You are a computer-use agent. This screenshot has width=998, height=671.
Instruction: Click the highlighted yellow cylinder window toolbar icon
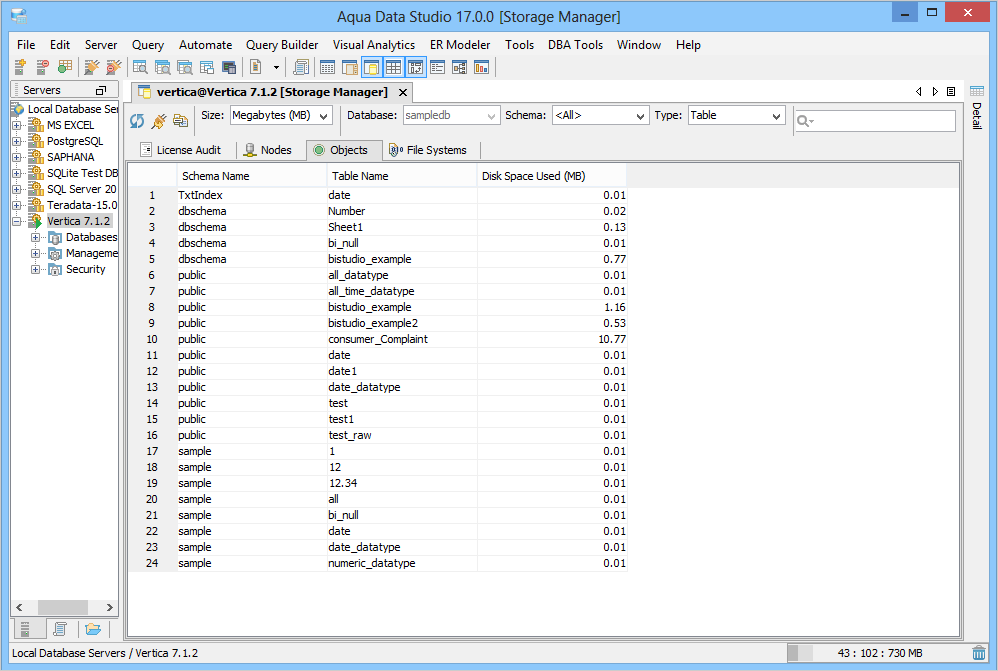point(372,67)
